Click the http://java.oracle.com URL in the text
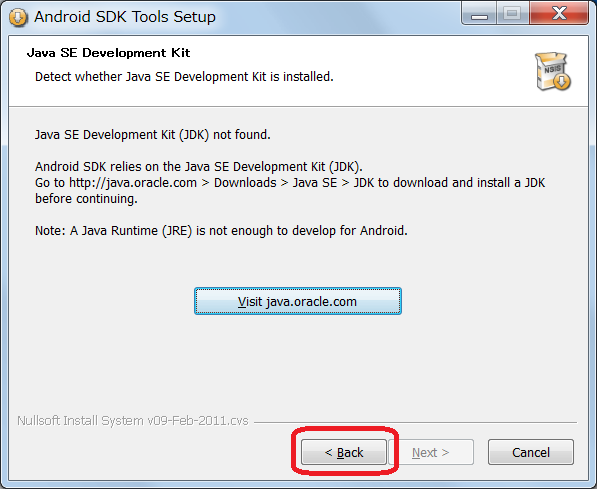The height and width of the screenshot is (489, 597). pyautogui.click(x=133, y=183)
